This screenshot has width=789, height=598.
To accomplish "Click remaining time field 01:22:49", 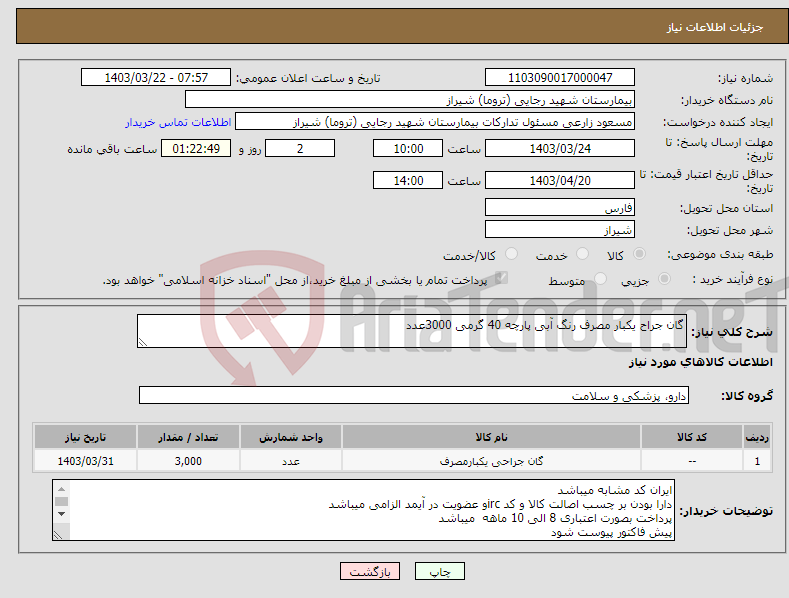I will [x=196, y=148].
